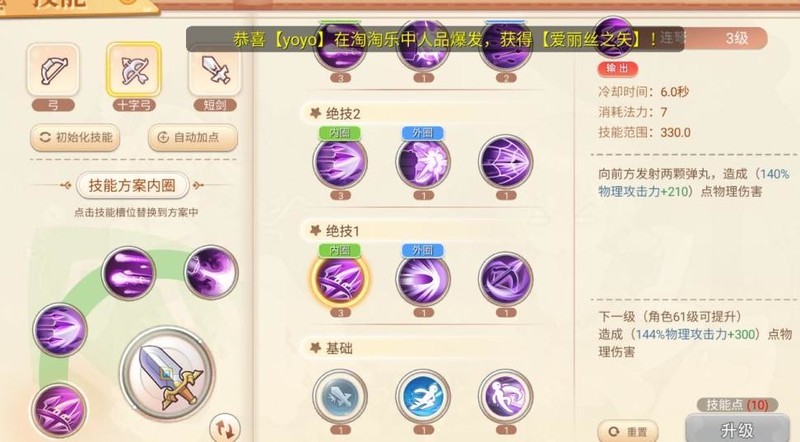Image resolution: width=800 pixels, height=442 pixels.
Task: Click the 升级 upgrade button
Action: click(x=737, y=430)
